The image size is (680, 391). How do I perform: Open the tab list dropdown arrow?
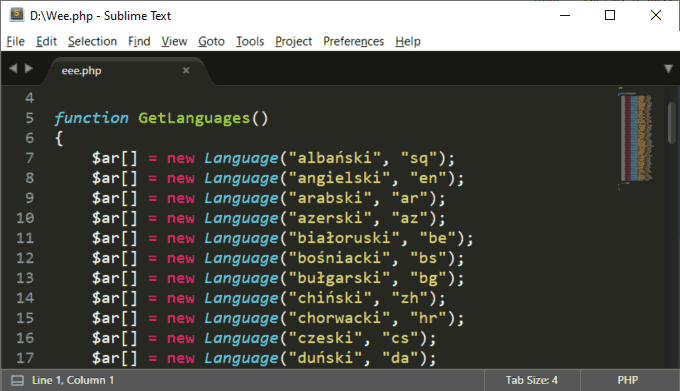[668, 69]
